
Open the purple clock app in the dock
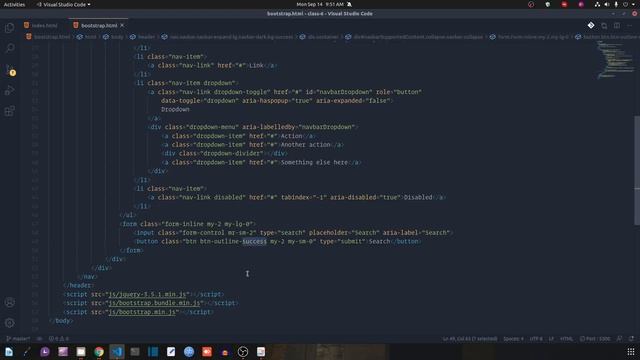(45, 351)
